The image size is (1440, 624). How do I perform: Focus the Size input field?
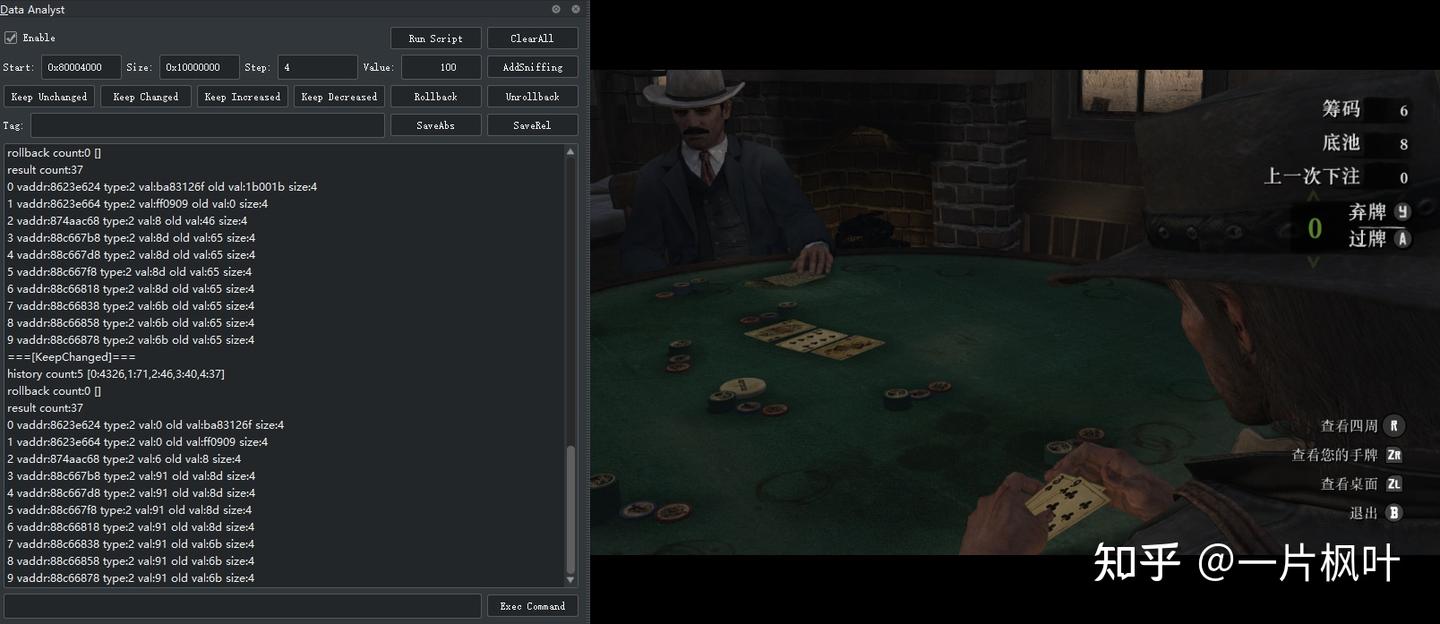click(199, 67)
